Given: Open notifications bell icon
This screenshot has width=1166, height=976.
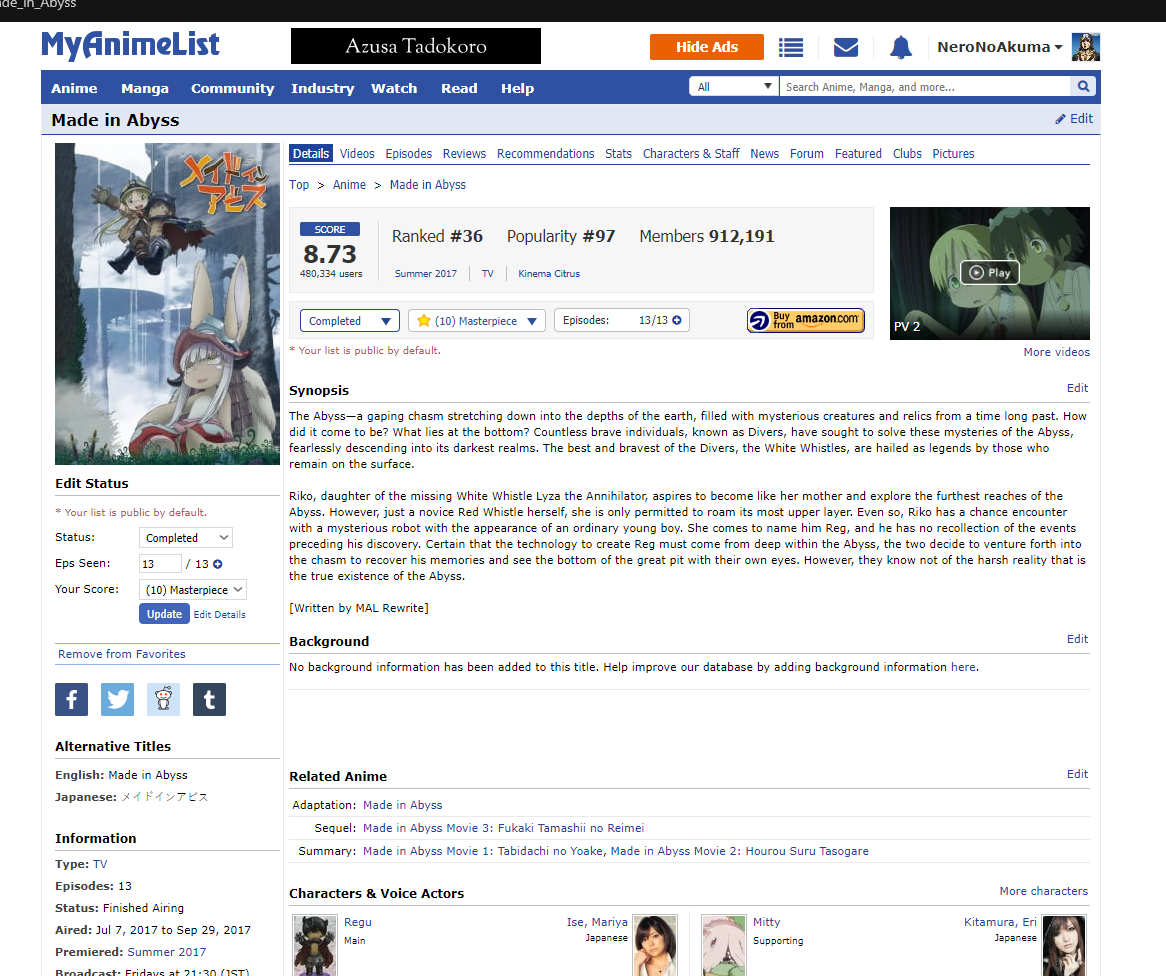Looking at the screenshot, I should coord(901,47).
